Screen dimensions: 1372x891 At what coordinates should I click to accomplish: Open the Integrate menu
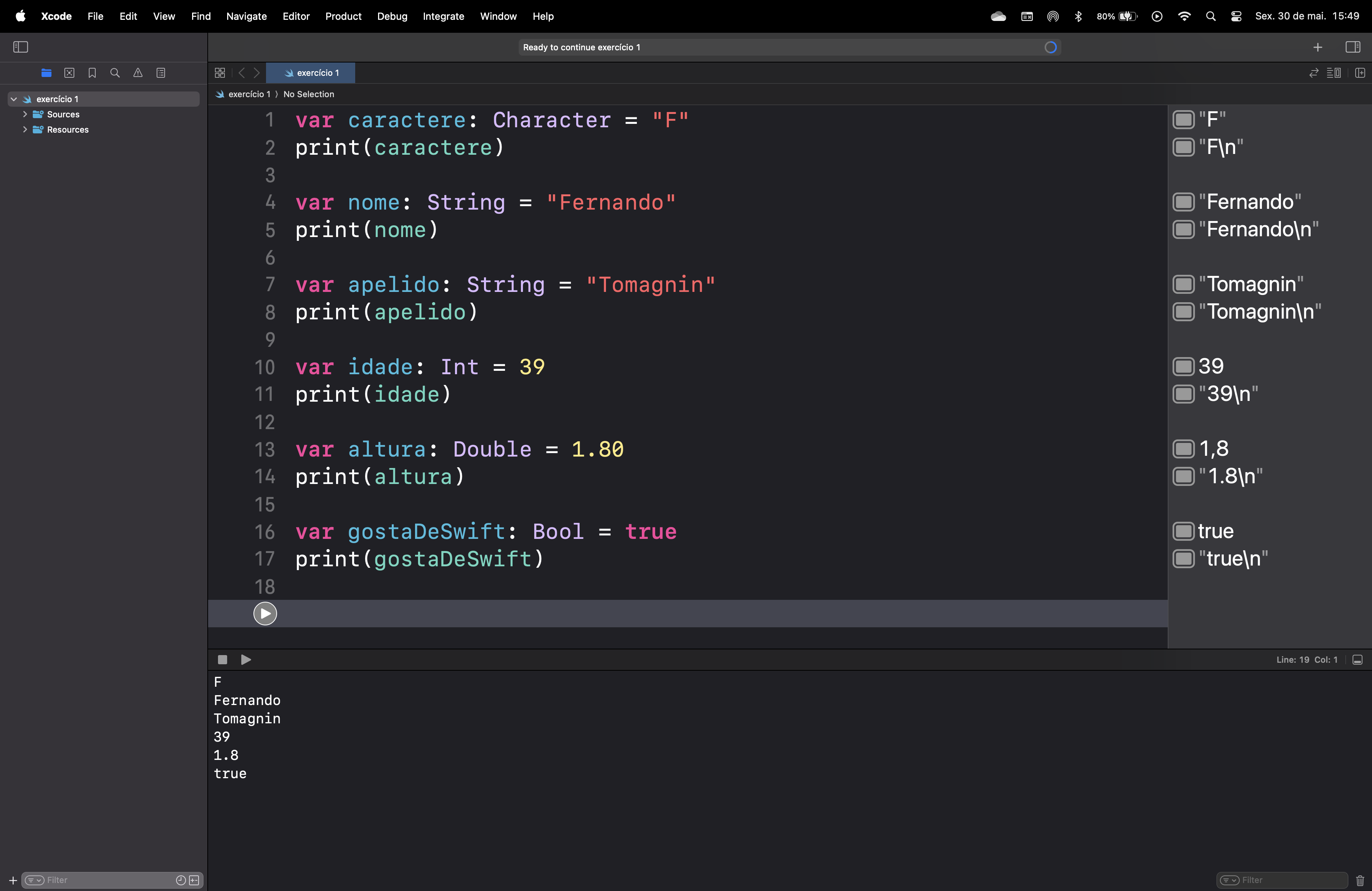[443, 16]
